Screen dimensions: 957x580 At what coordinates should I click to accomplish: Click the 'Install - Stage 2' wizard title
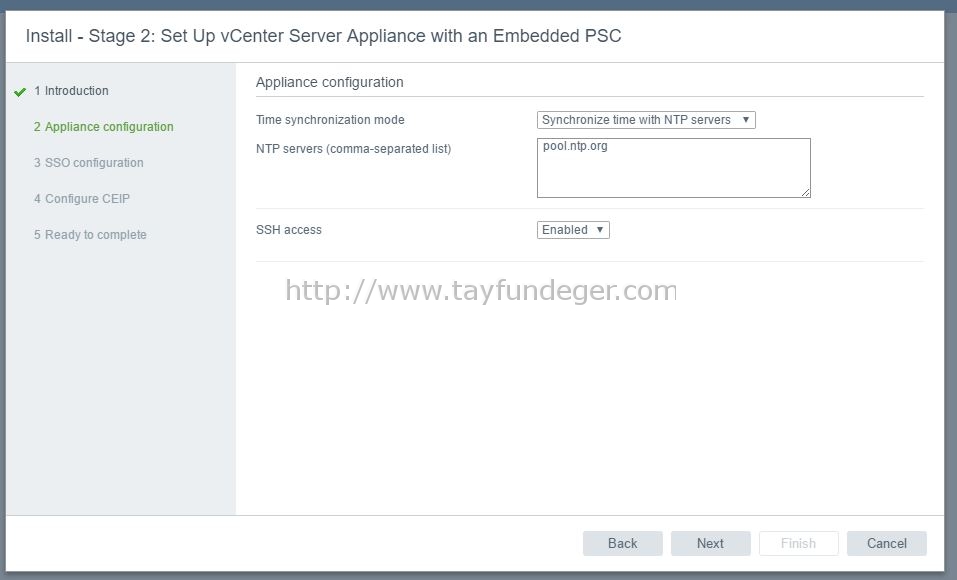(323, 36)
